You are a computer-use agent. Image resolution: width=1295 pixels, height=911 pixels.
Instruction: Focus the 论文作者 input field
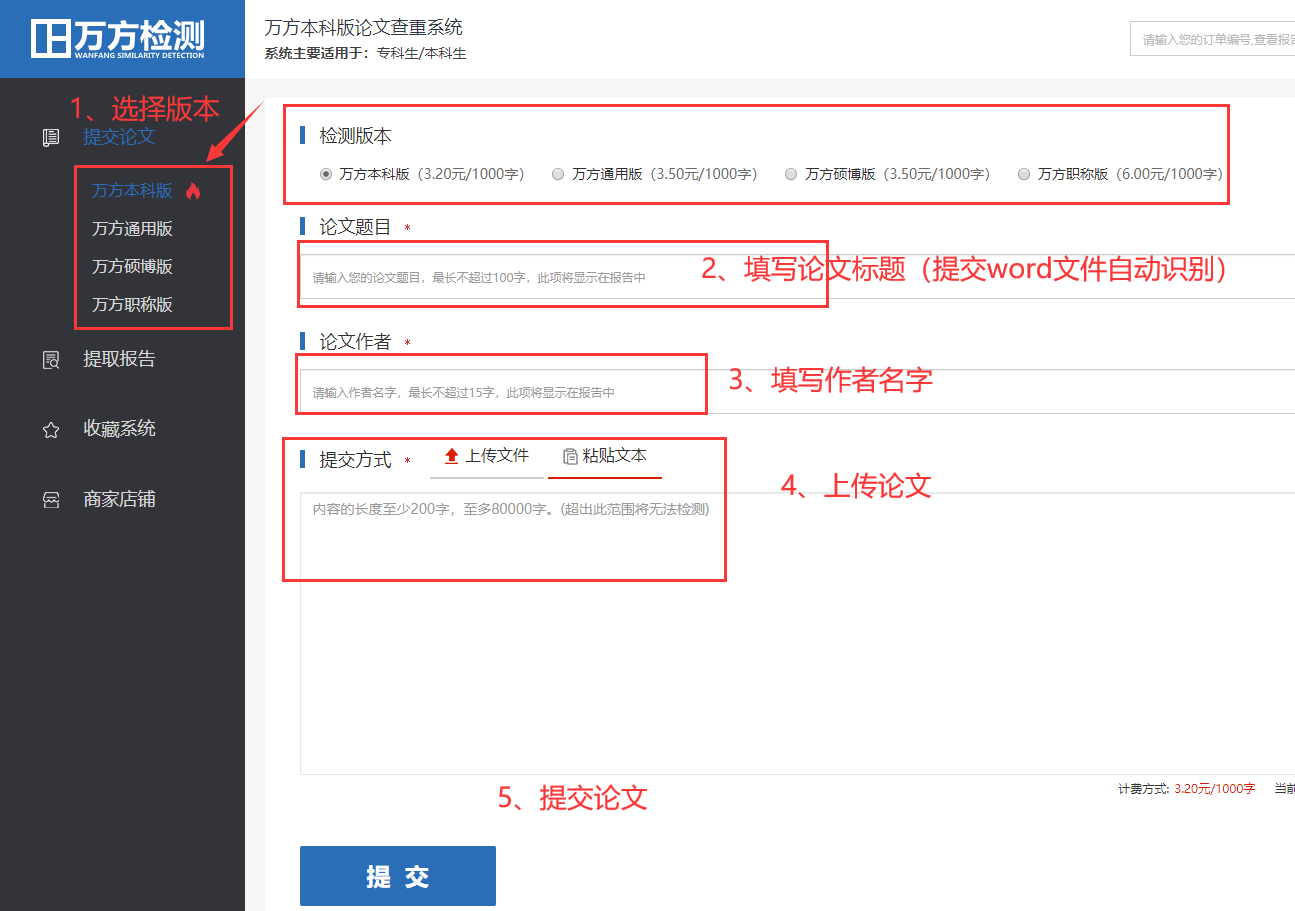(x=797, y=392)
